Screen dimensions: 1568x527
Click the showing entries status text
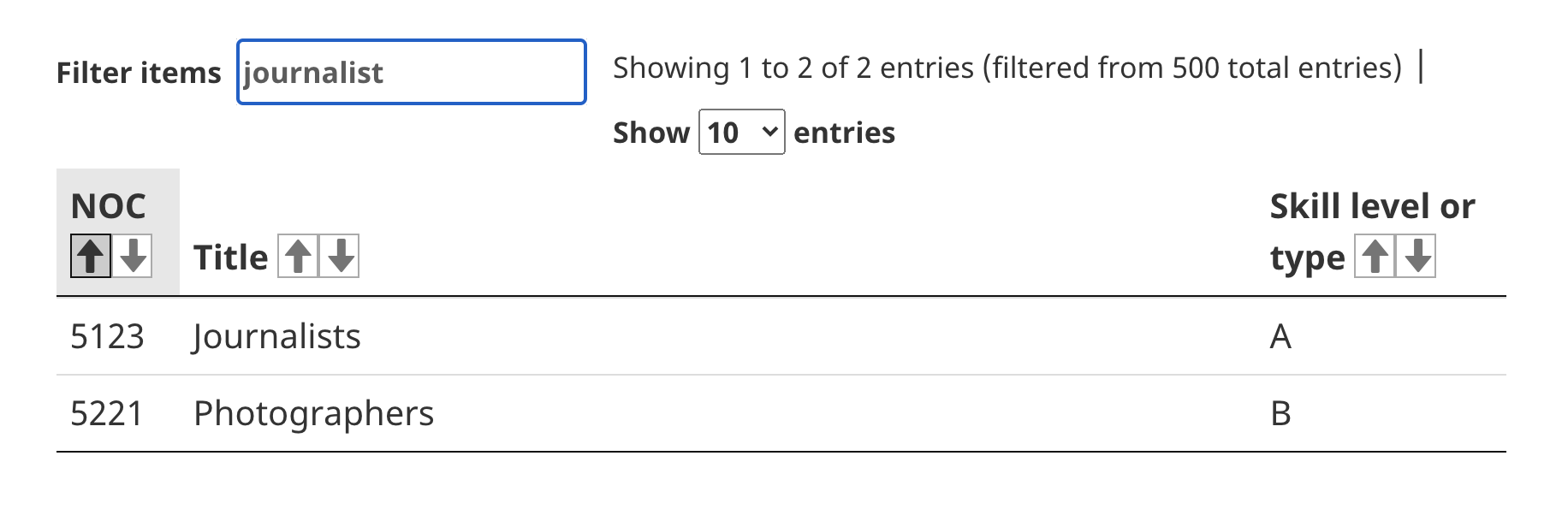point(1007,68)
